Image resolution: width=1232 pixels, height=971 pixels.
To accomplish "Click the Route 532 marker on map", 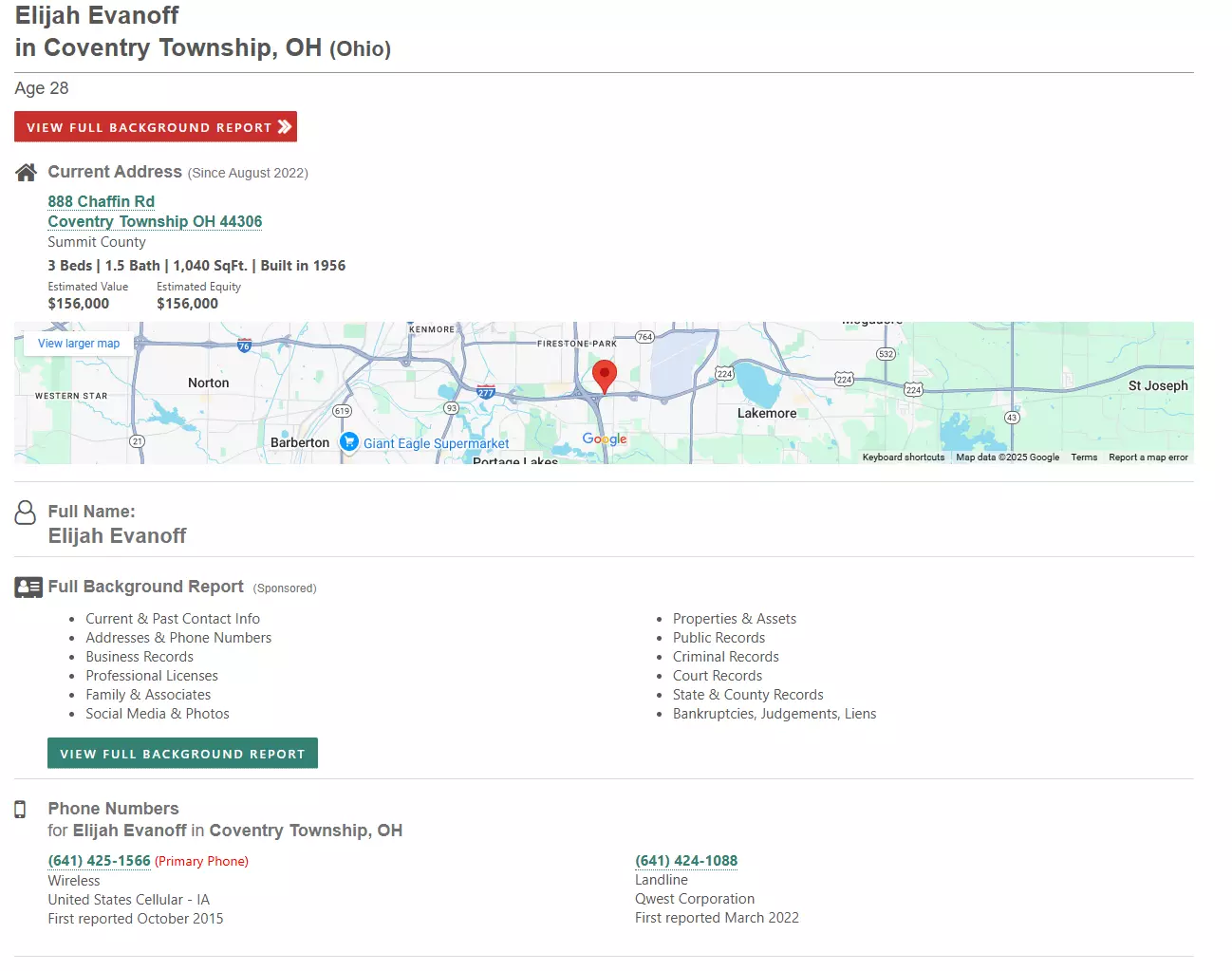I will [886, 354].
